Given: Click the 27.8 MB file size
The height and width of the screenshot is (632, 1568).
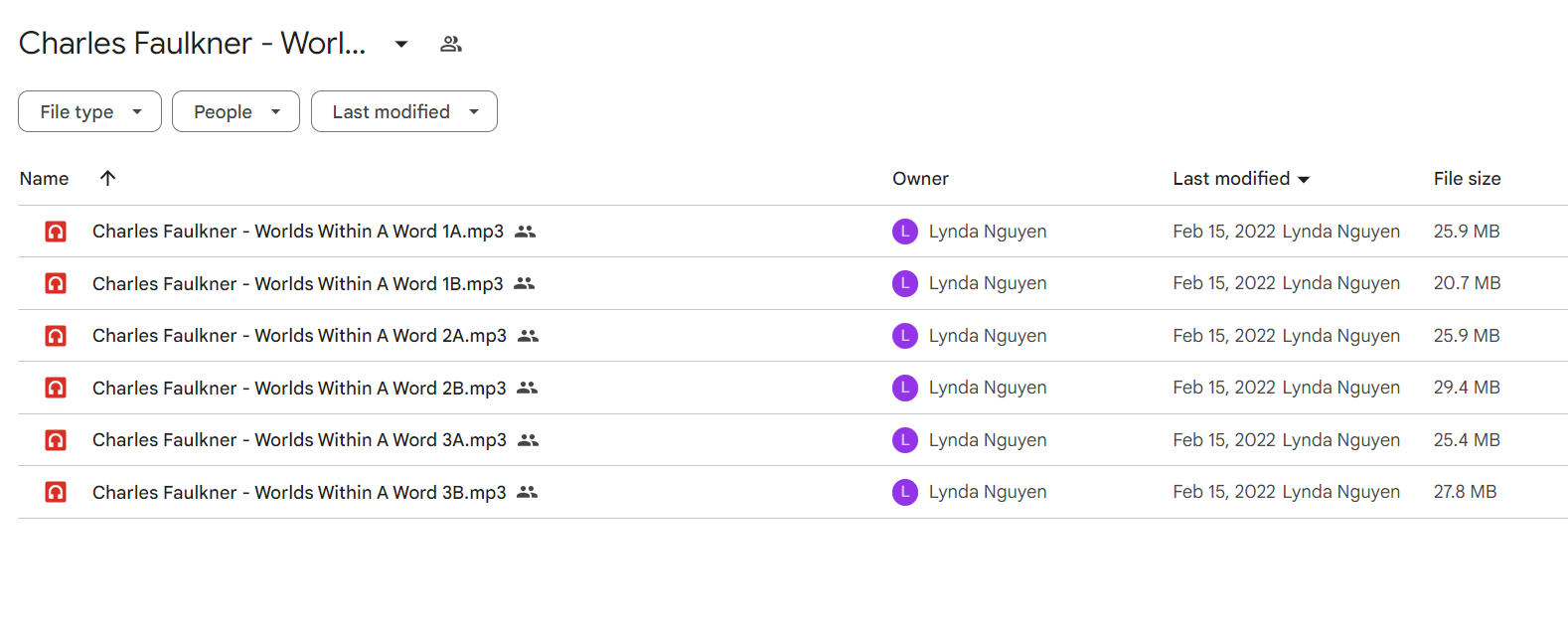Looking at the screenshot, I should click(1465, 492).
